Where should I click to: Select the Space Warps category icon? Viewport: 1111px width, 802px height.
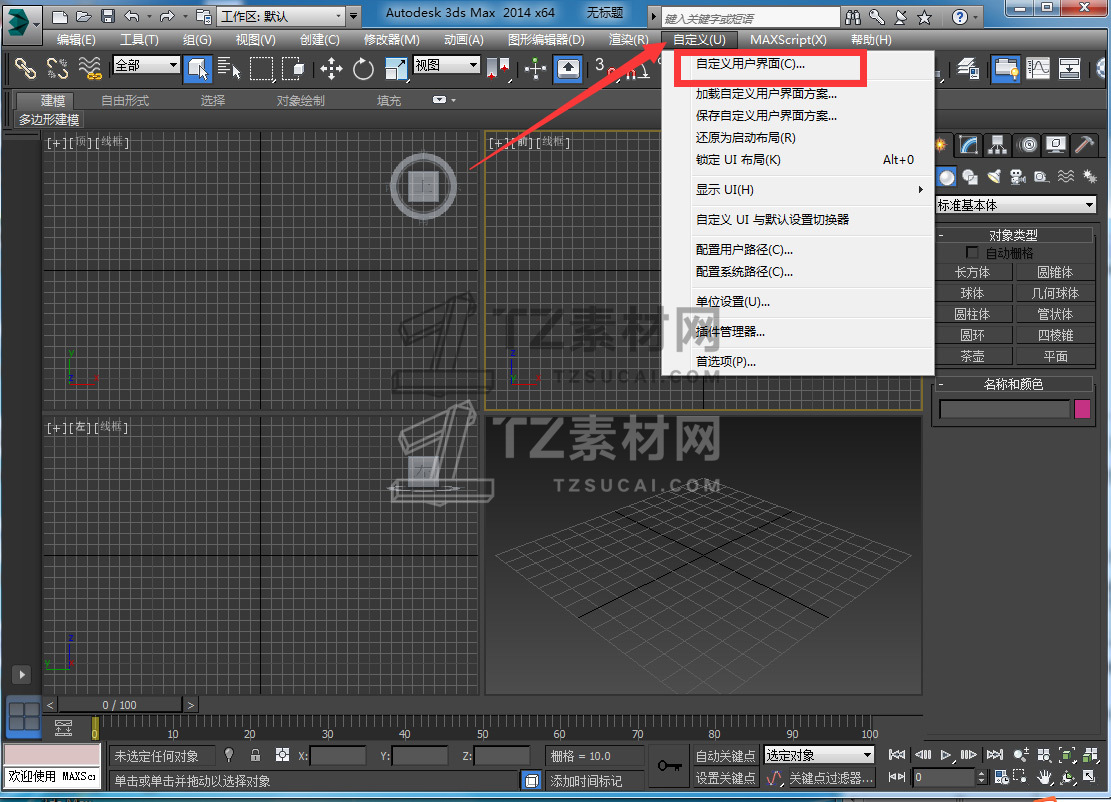(x=1066, y=176)
